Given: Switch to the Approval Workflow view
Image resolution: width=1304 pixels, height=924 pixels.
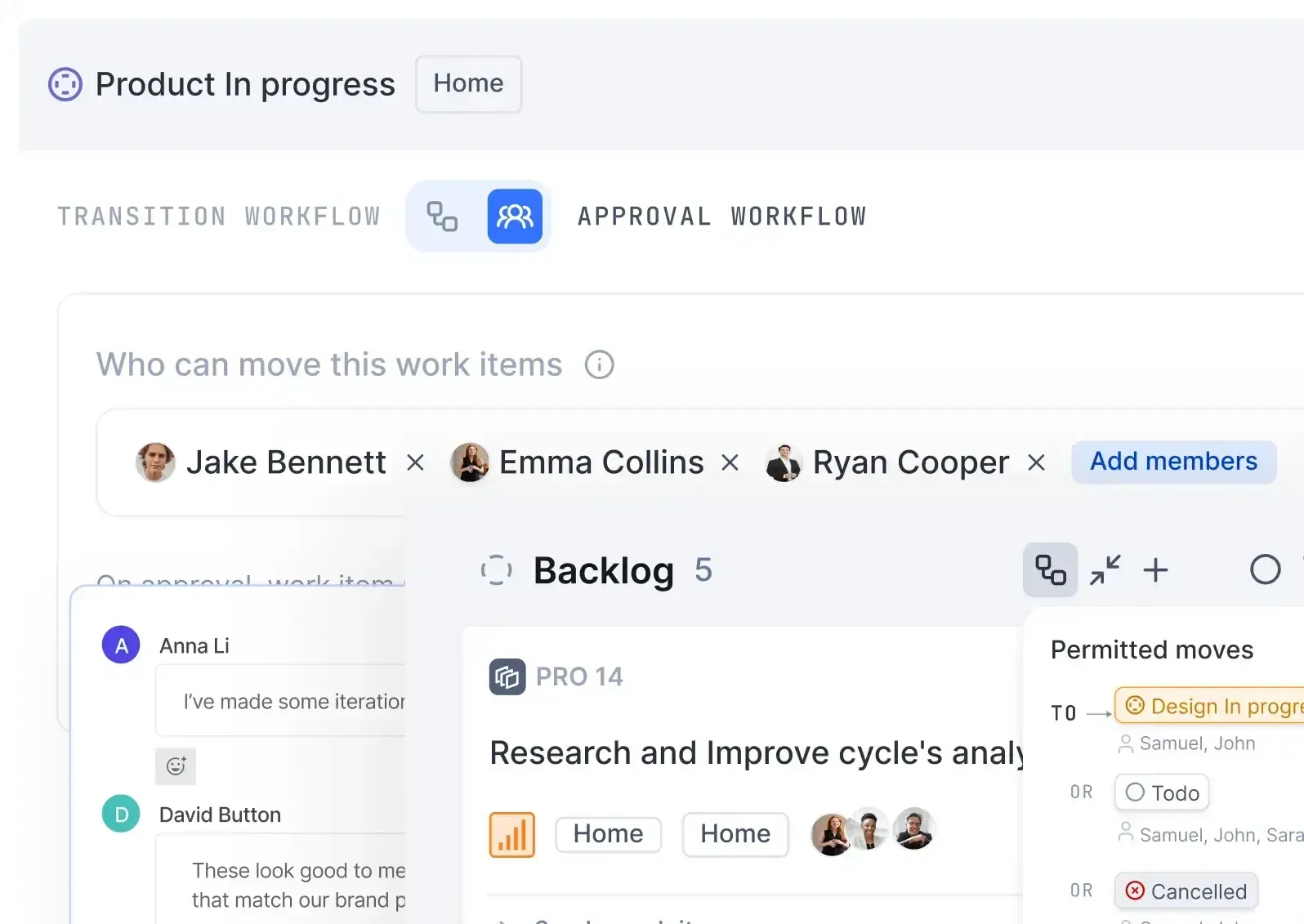Looking at the screenshot, I should 722,216.
